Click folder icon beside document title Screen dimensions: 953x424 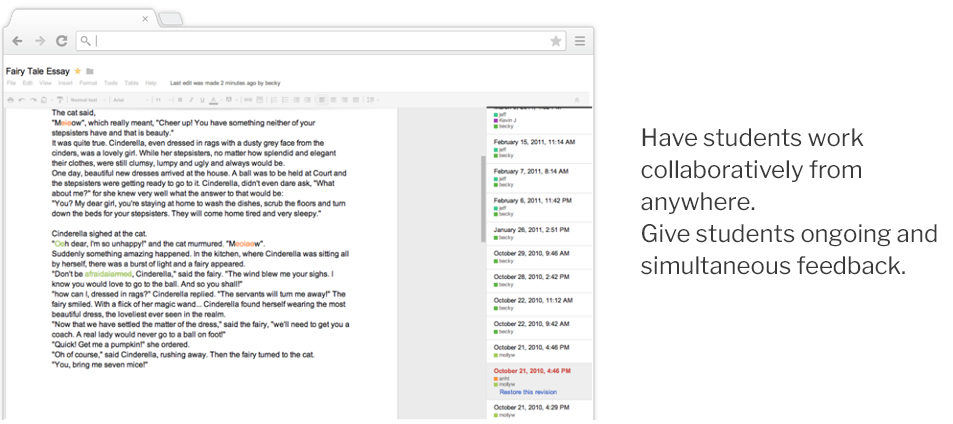click(90, 71)
